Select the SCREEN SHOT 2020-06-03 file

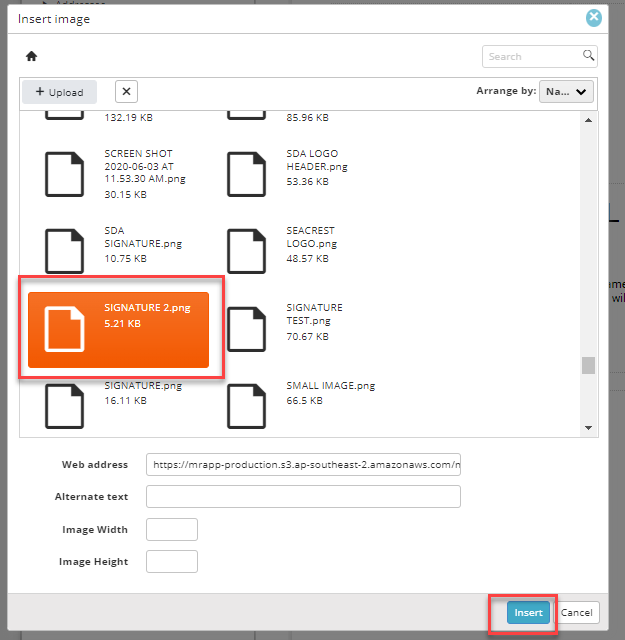tap(116, 174)
